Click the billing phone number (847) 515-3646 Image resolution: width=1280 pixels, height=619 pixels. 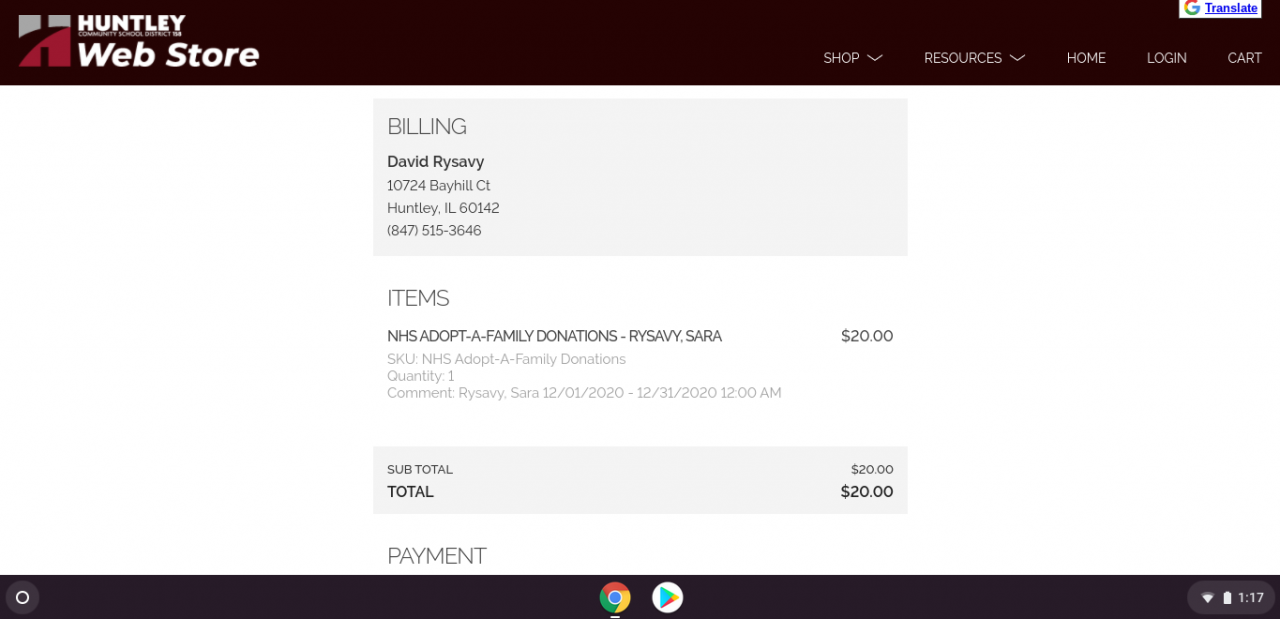click(x=434, y=230)
